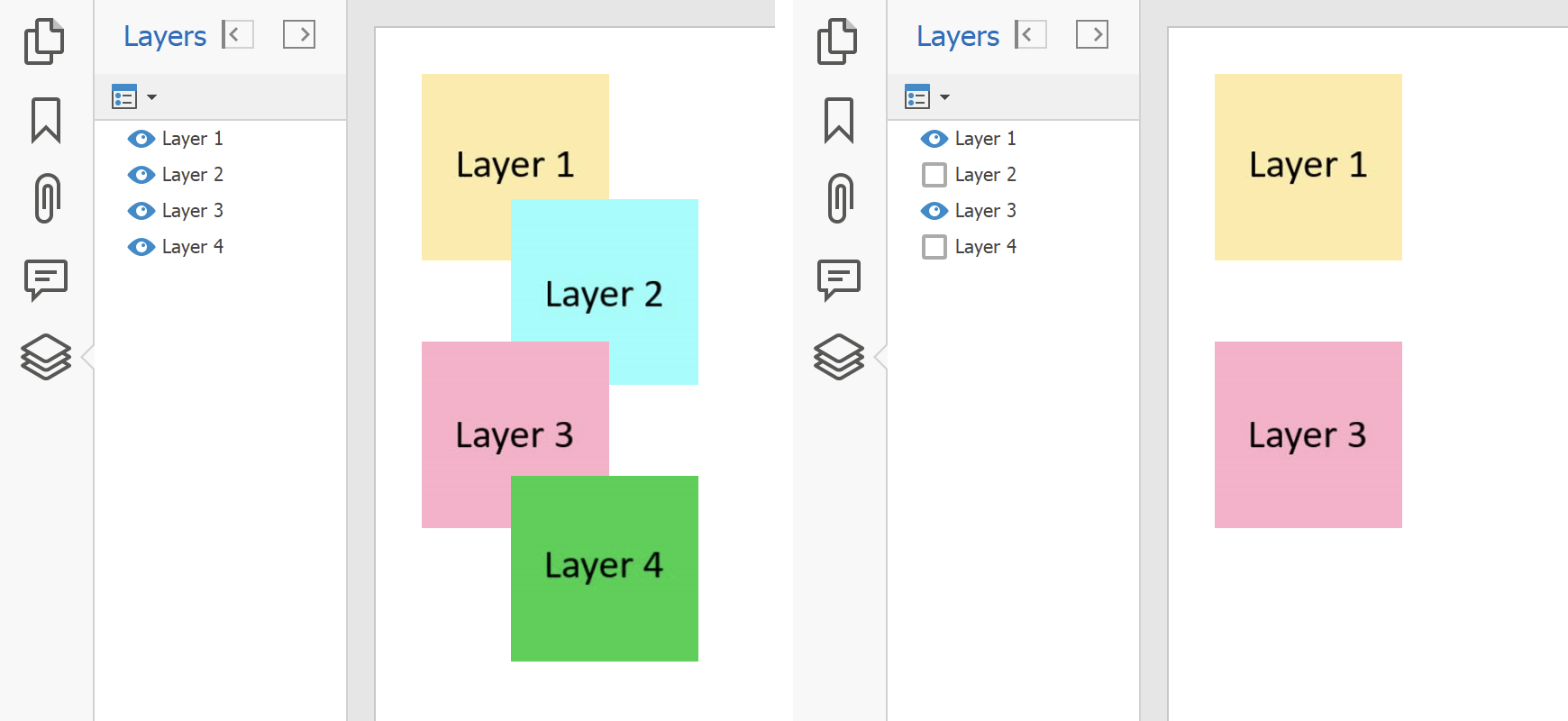Click Layers stack icon in right screenshot sidebar

839,357
